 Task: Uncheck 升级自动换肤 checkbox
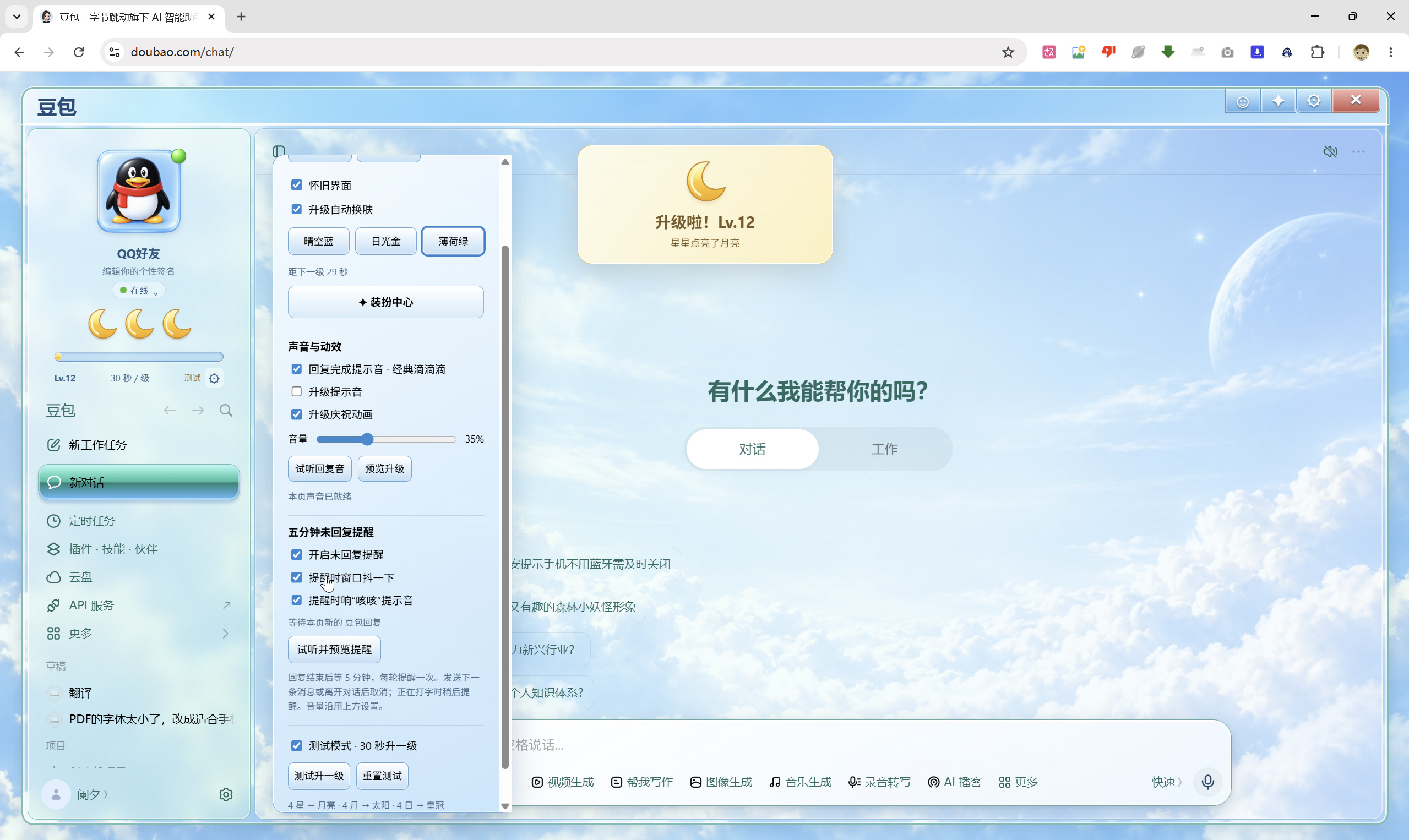[x=297, y=209]
